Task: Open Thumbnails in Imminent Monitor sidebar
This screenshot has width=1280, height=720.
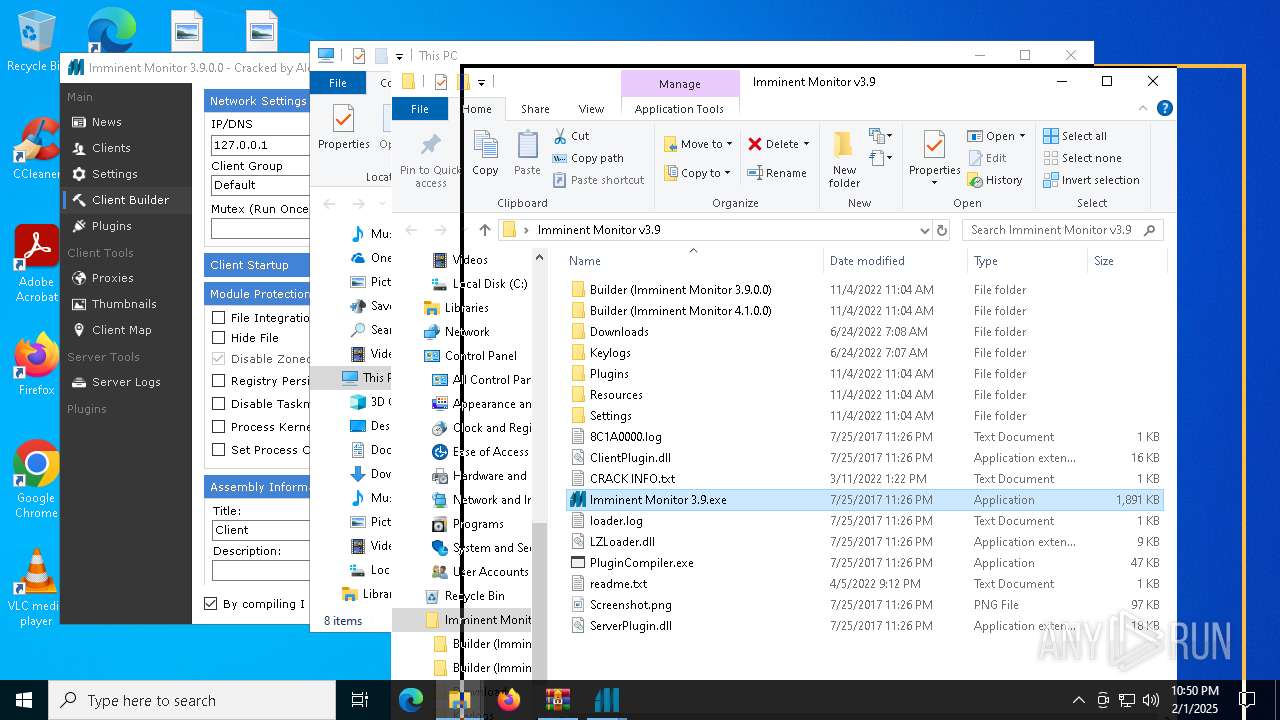Action: point(124,304)
